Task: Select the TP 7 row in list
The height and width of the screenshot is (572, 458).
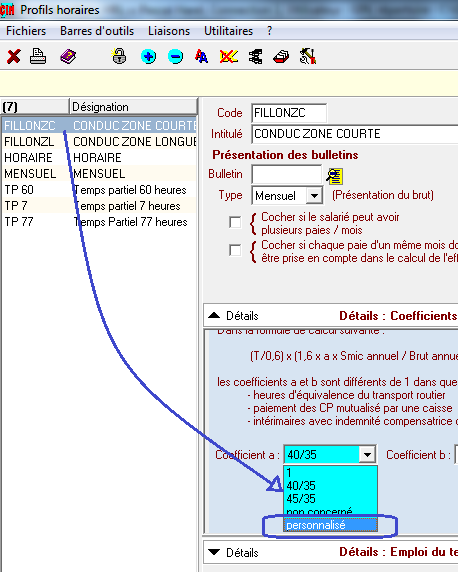Action: [99, 206]
